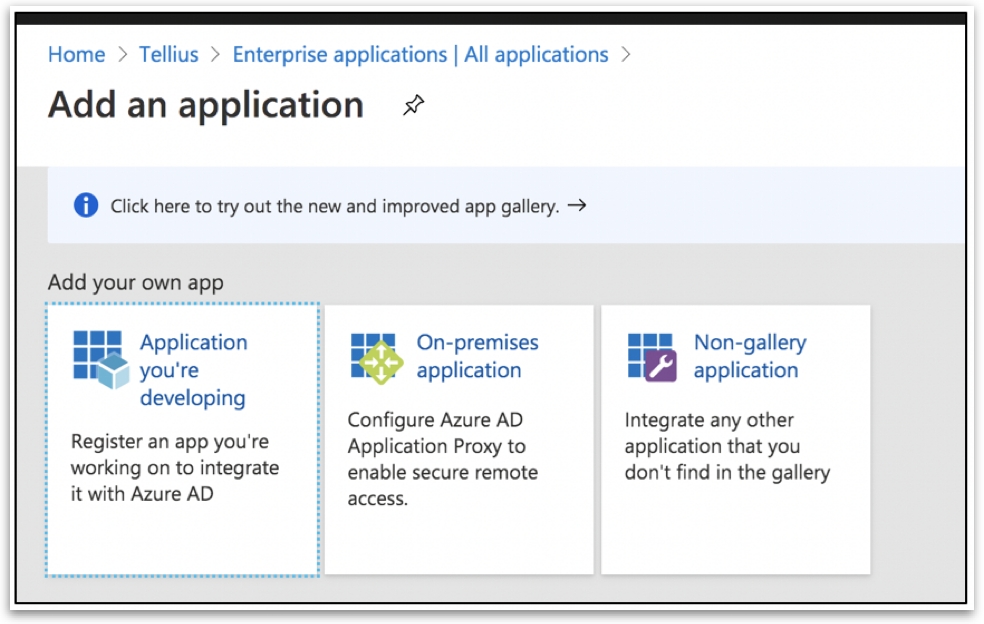Select the Application you're developing title
This screenshot has width=984, height=624.
click(193, 370)
